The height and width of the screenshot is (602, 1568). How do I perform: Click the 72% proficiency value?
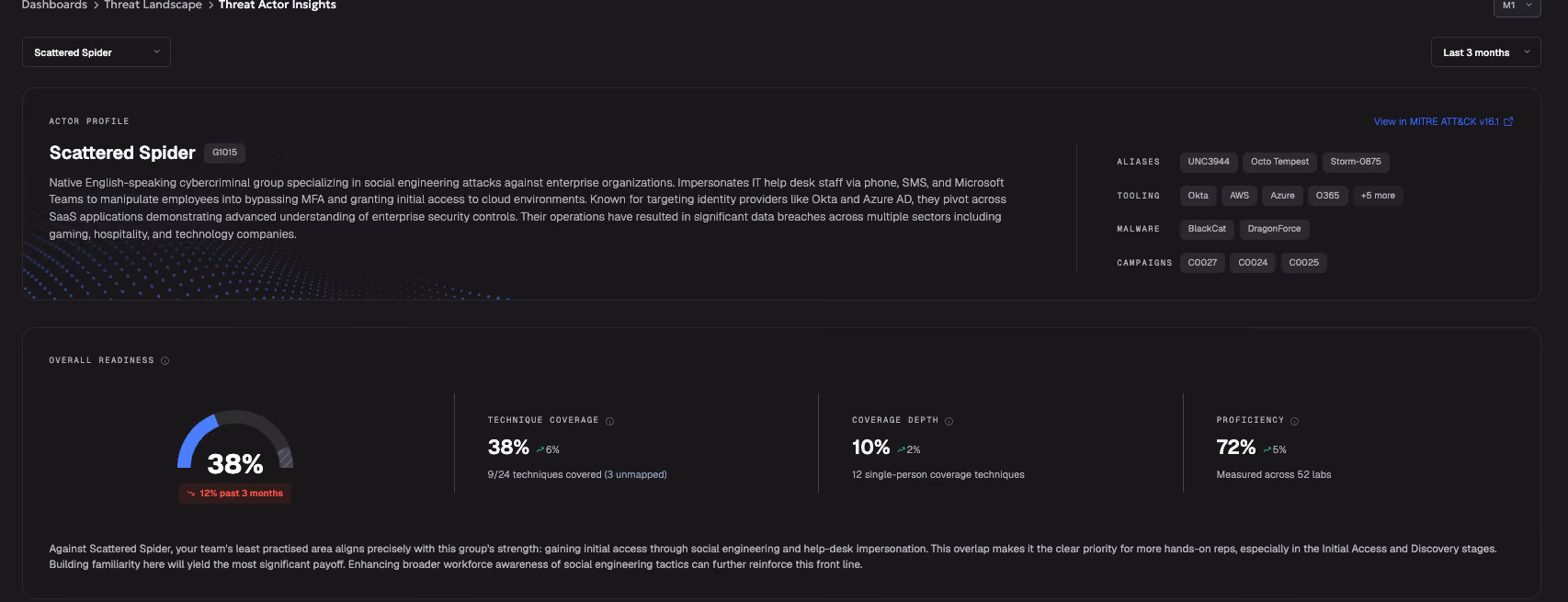pyautogui.click(x=1235, y=448)
